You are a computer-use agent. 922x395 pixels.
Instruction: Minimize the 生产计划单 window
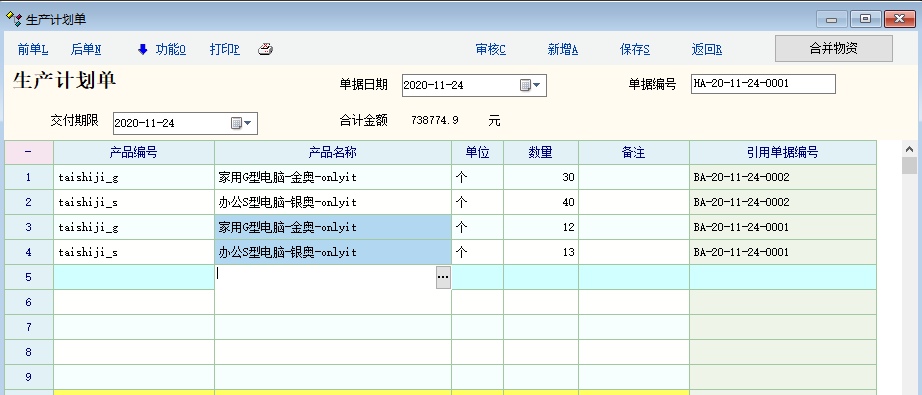[x=831, y=19]
